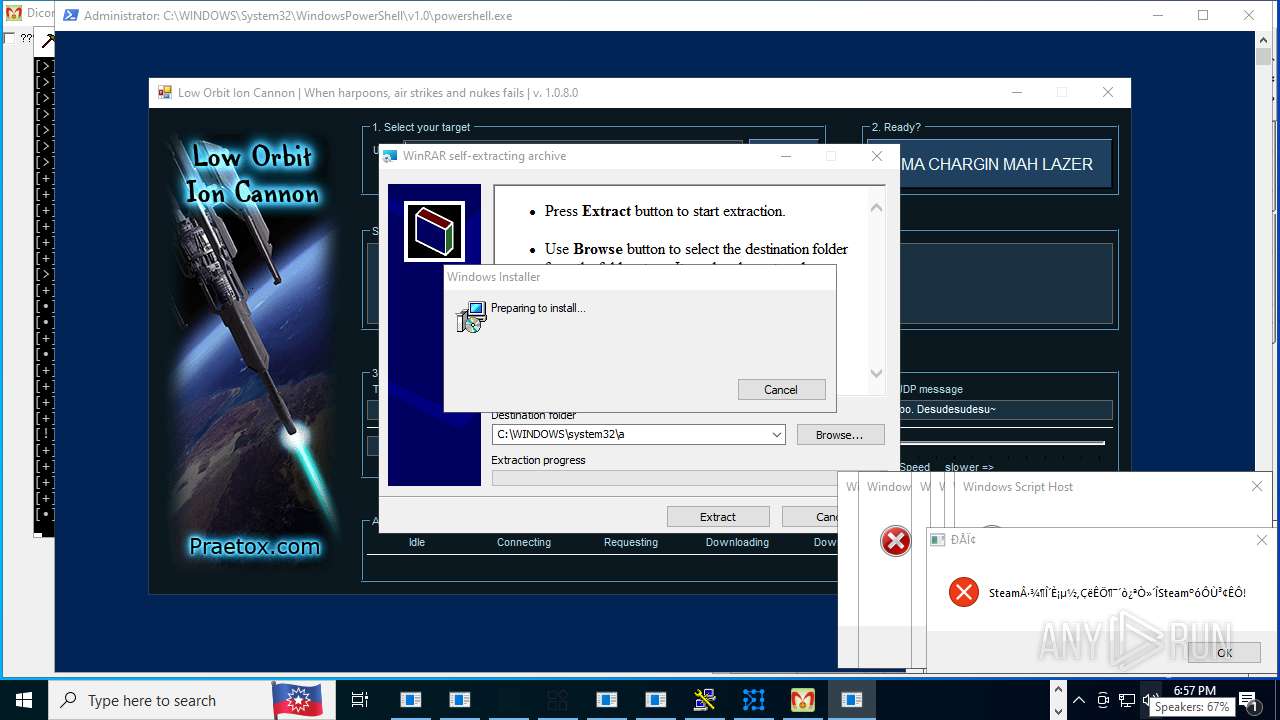Switch to the Dicom app in the taskbar
The image size is (1280, 720).
click(x=802, y=700)
